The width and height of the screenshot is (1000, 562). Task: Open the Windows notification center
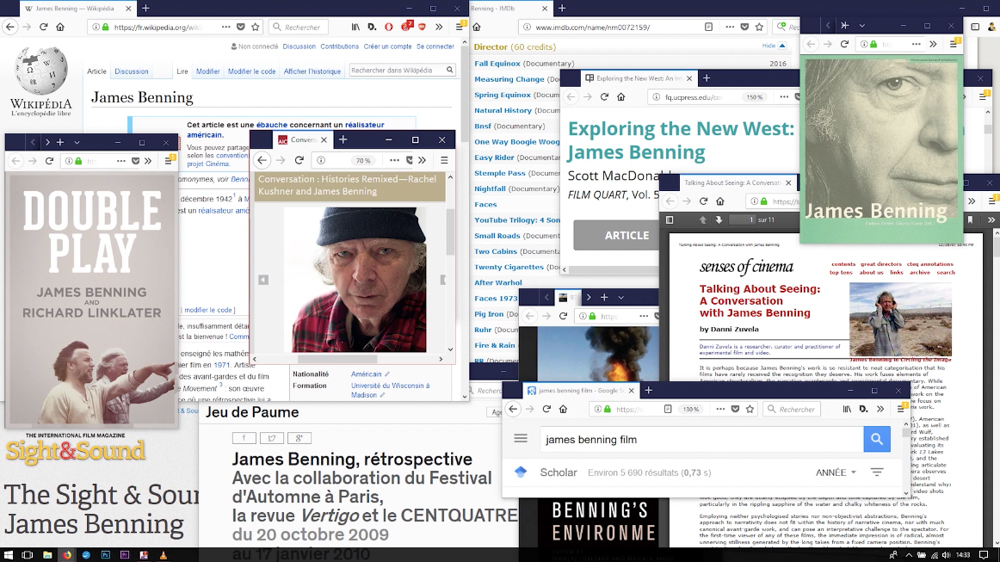click(x=984, y=555)
